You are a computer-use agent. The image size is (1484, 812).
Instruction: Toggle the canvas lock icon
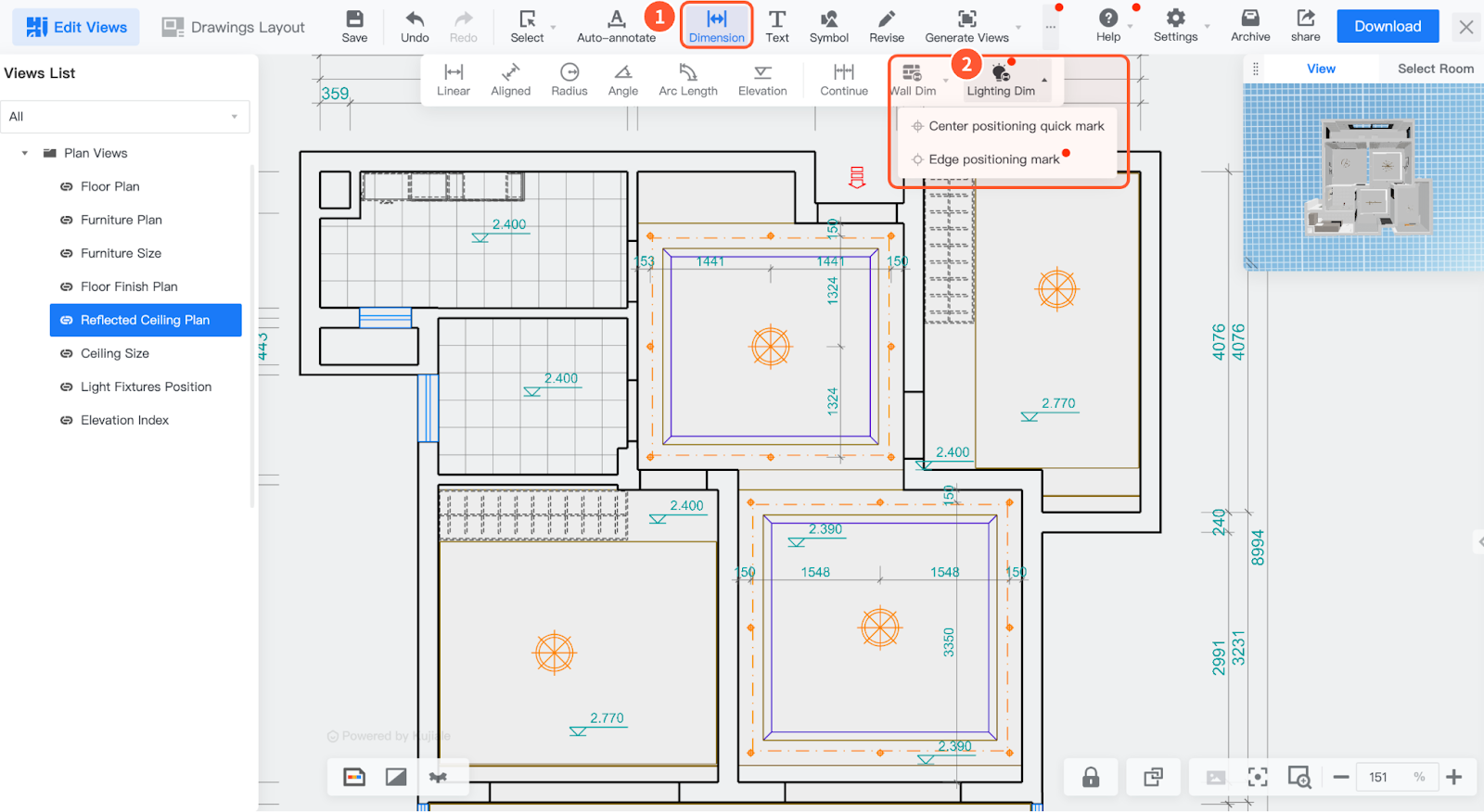coord(1091,777)
